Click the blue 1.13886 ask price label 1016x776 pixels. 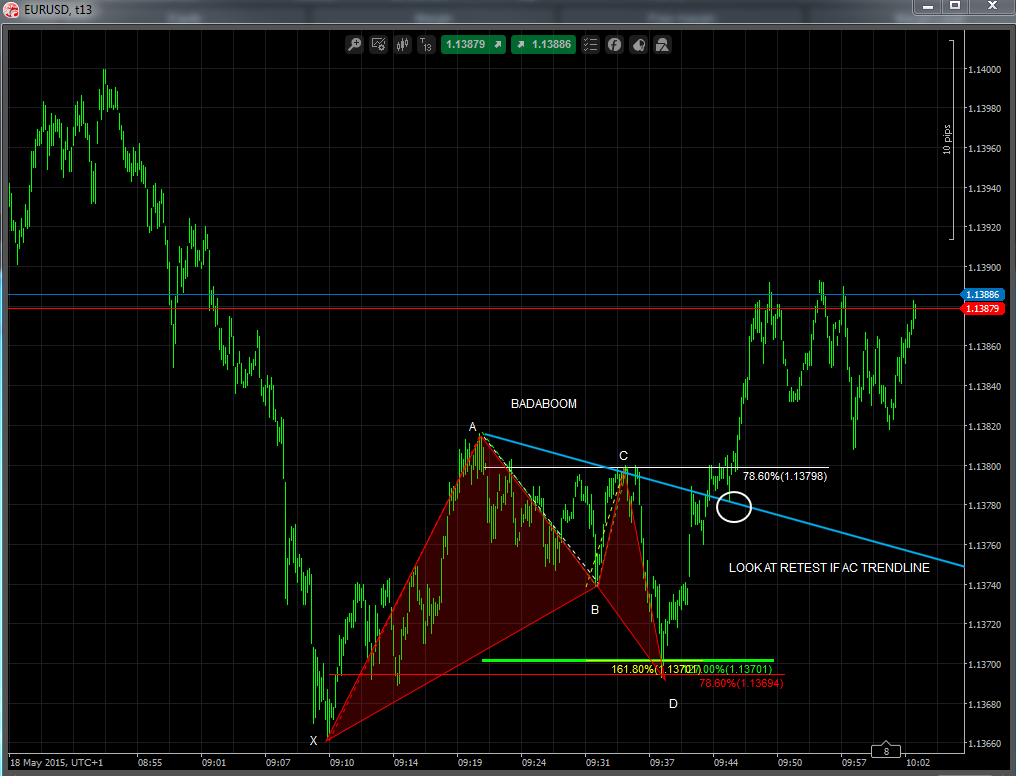(983, 295)
